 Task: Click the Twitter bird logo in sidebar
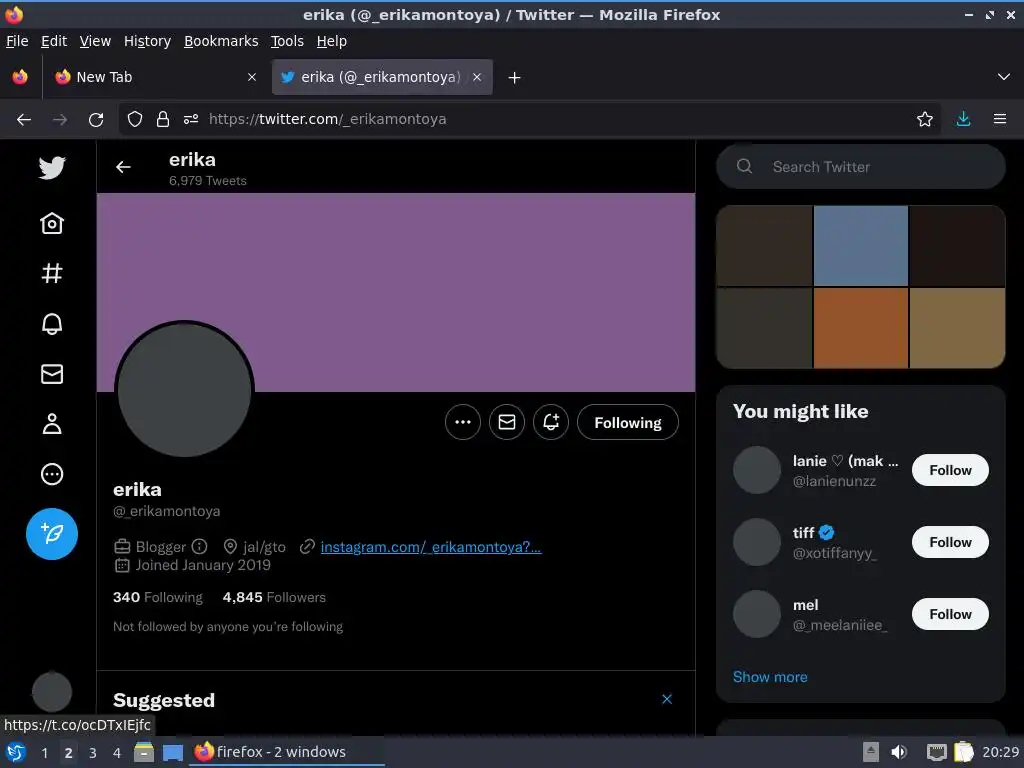click(52, 168)
